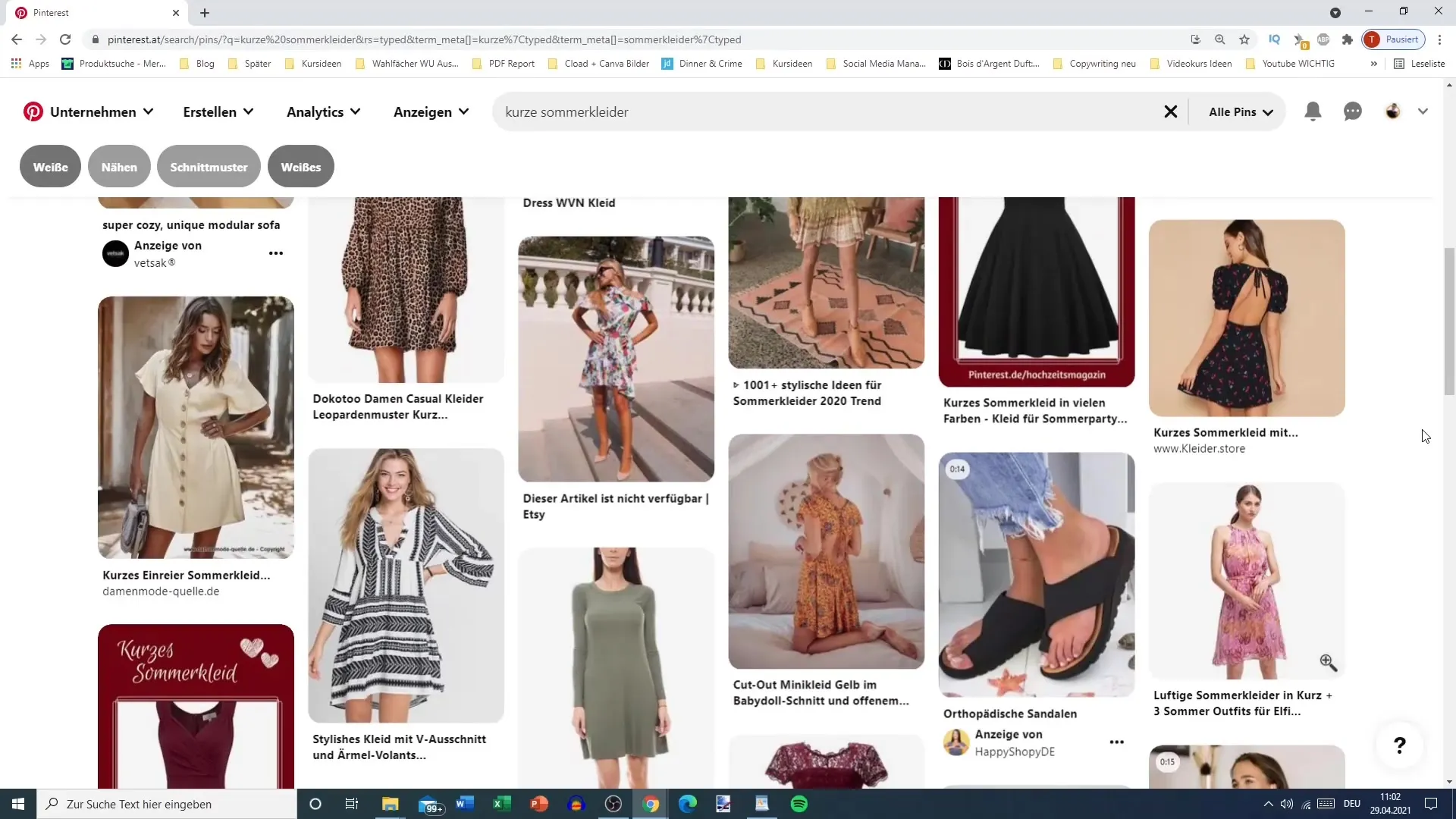Toggle the 'Alle Pins' dropdown filter
1456x819 pixels.
point(1241,111)
